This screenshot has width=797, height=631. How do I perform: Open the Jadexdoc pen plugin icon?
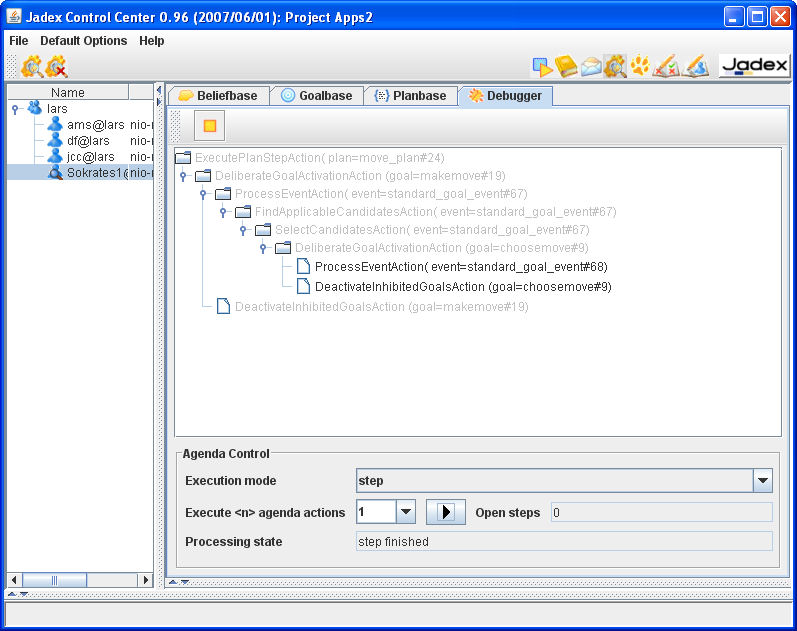[696, 67]
